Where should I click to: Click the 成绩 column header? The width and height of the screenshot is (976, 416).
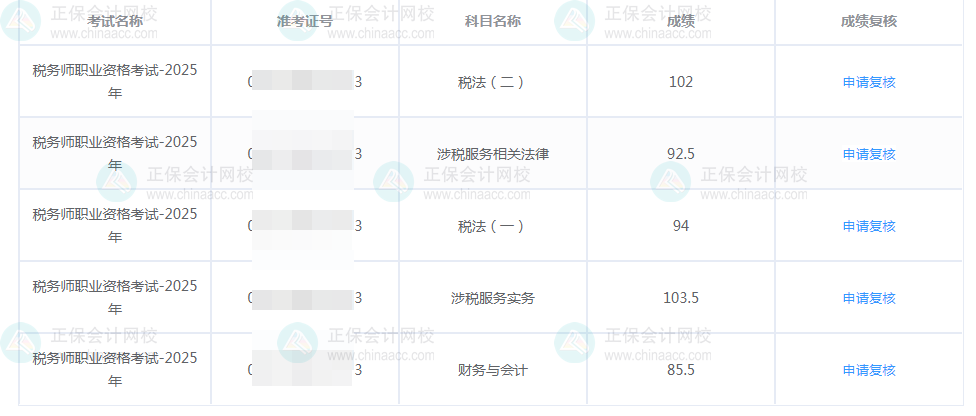pos(681,21)
